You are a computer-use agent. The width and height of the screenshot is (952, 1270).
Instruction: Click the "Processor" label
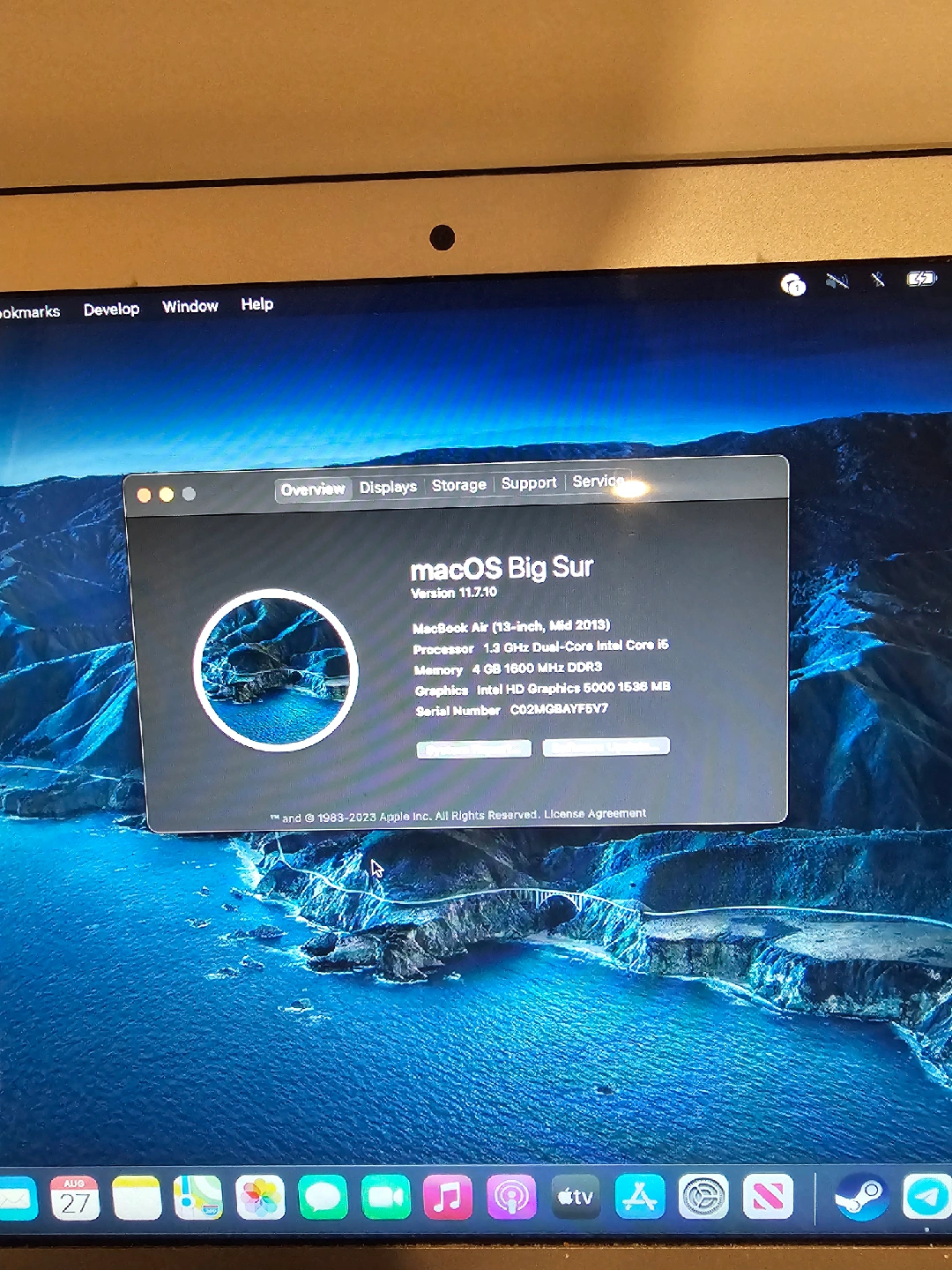443,649
